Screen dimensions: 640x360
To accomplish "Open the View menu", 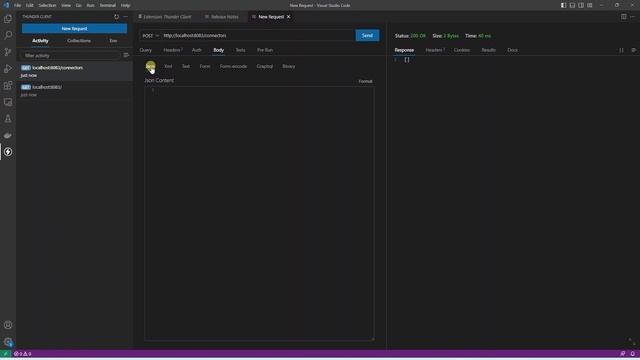I will click(66, 5).
